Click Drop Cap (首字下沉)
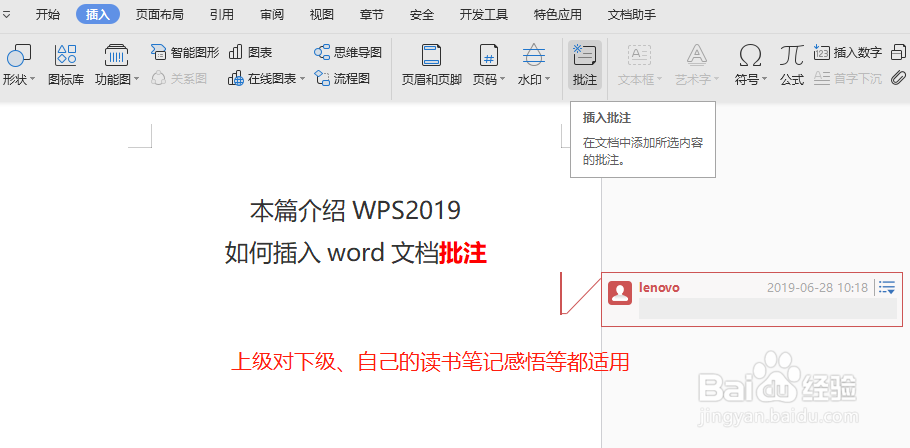Image resolution: width=910 pixels, height=448 pixels. (847, 78)
